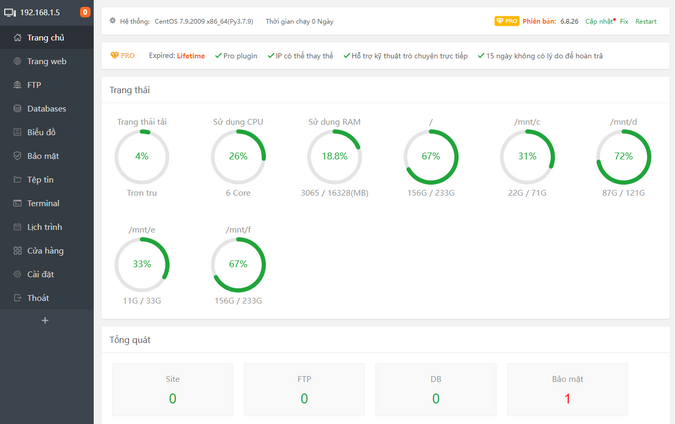Click version number 6.8.26
The height and width of the screenshot is (424, 675).
(569, 22)
